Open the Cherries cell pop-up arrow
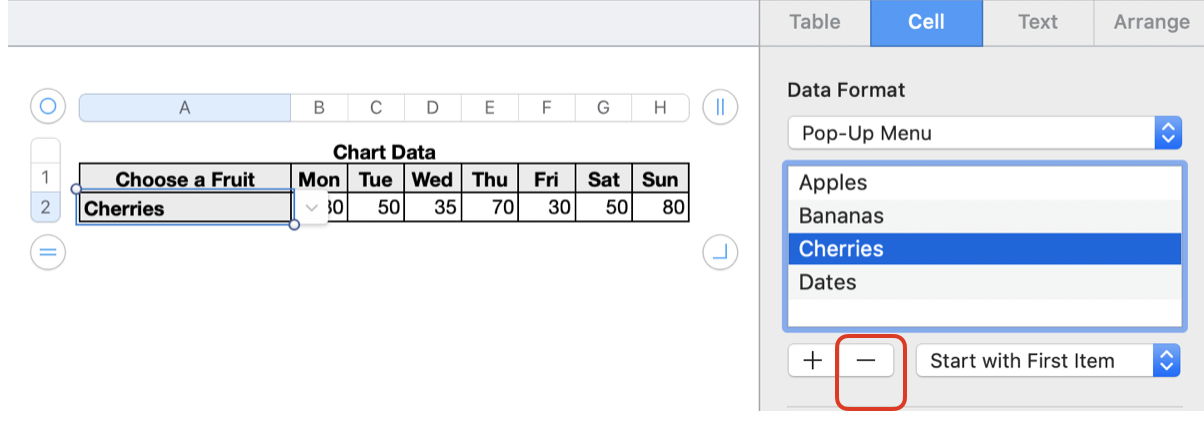Viewport: 1204px width, 432px height. point(311,208)
